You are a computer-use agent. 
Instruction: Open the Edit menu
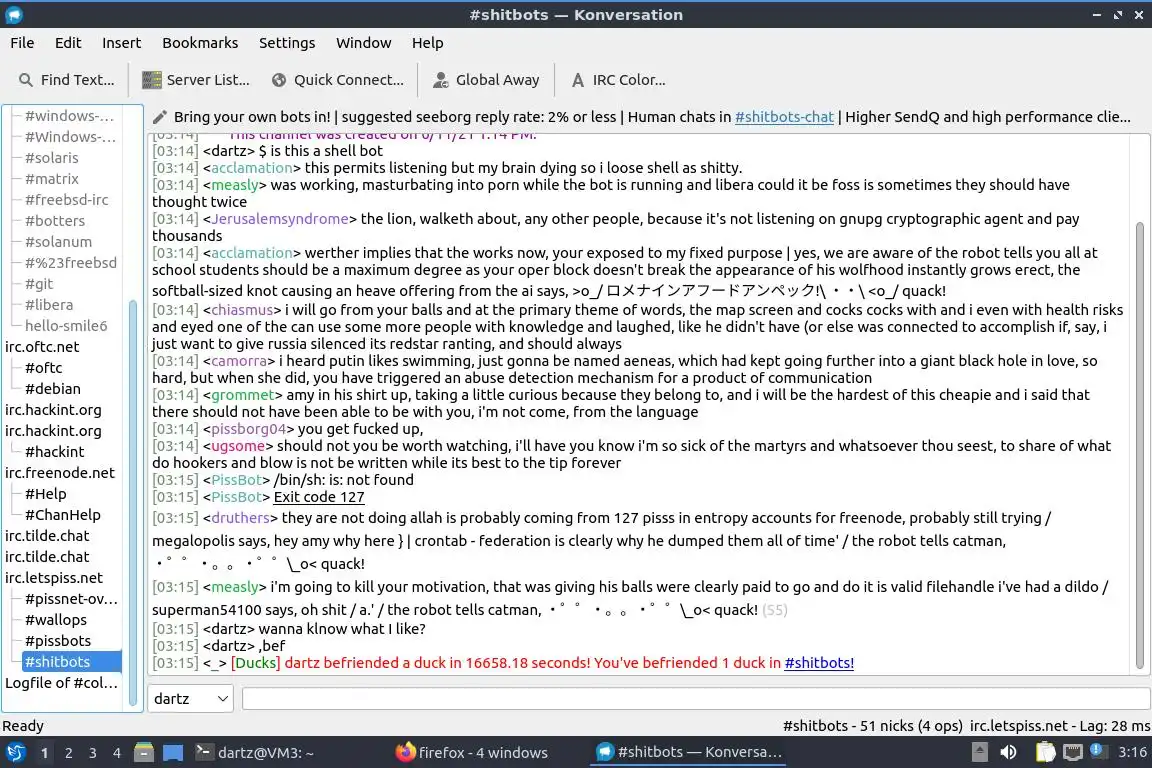68,43
